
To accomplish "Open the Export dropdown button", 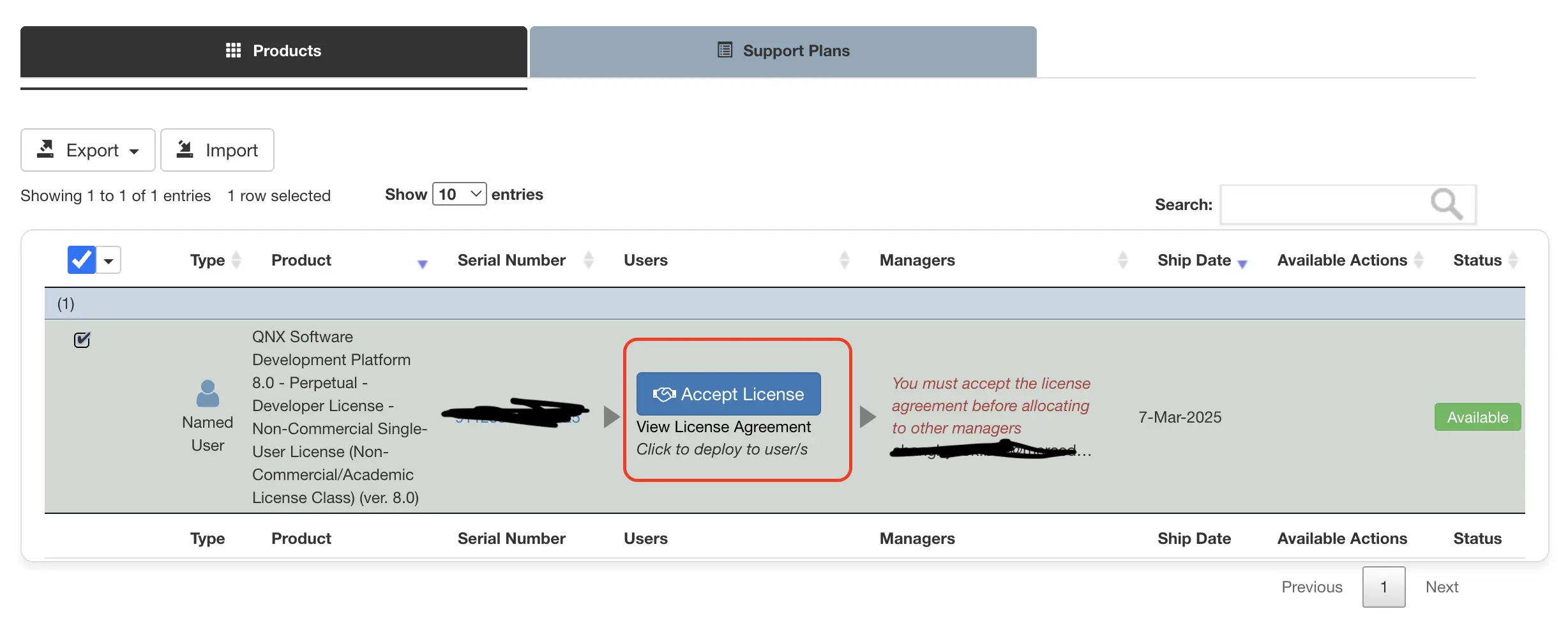I will coord(88,150).
